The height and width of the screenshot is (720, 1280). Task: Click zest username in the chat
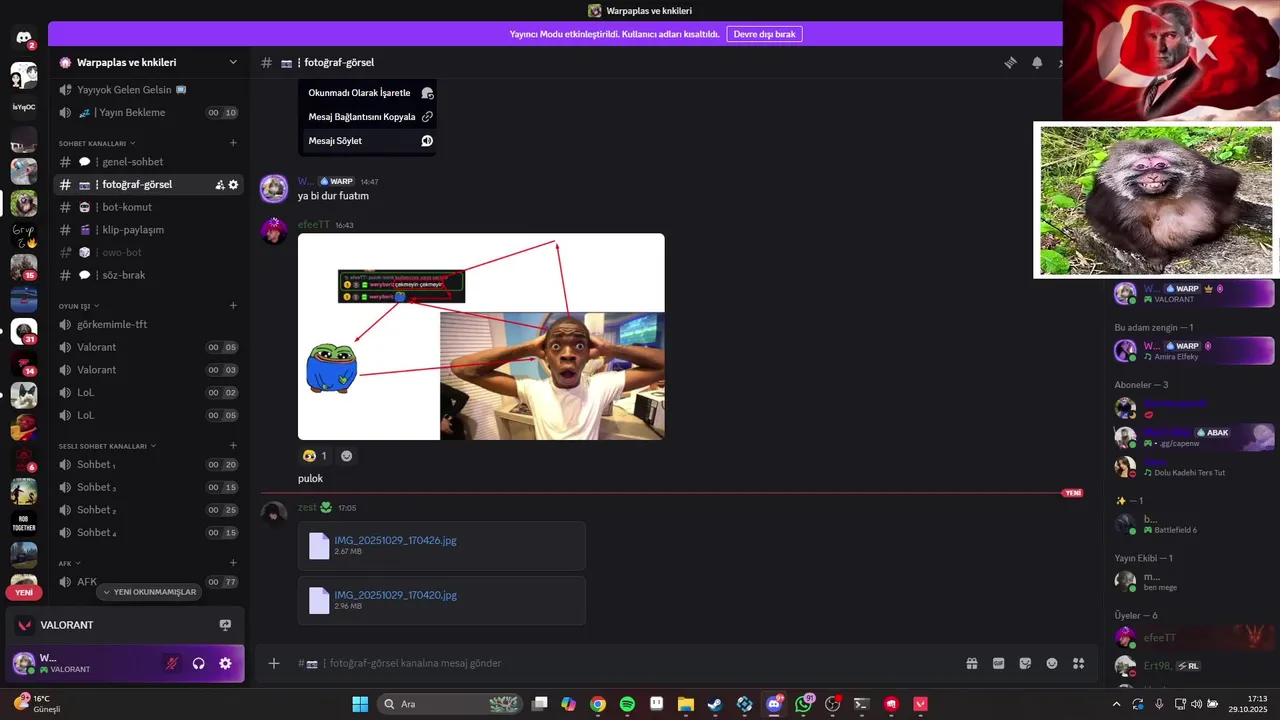[307, 507]
